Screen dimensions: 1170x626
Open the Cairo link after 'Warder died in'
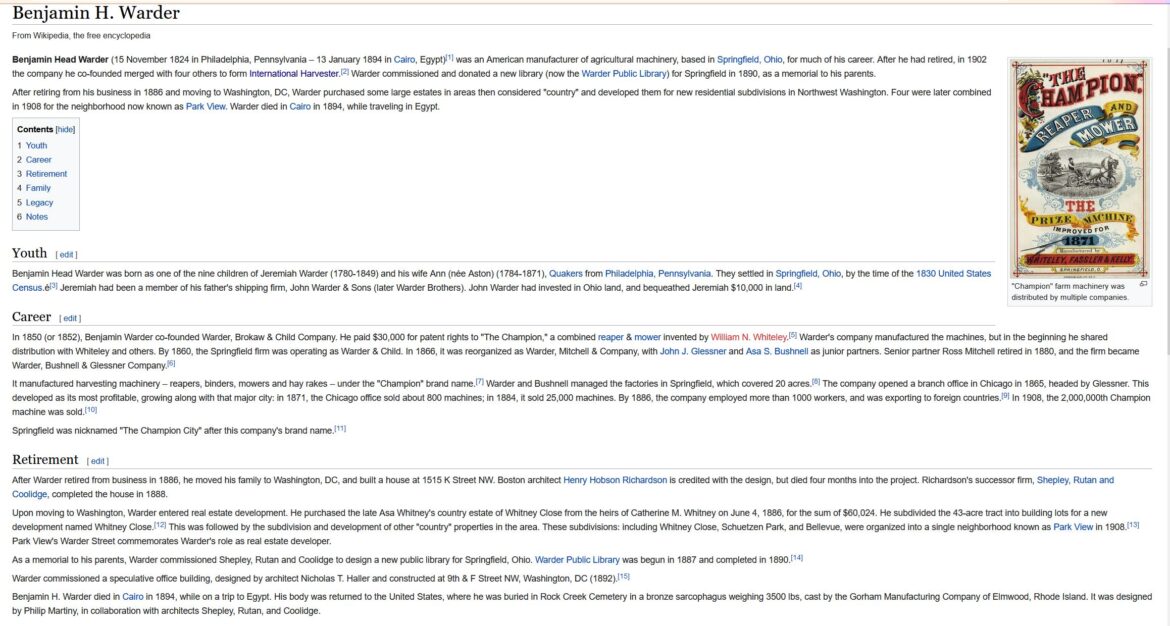[300, 107]
